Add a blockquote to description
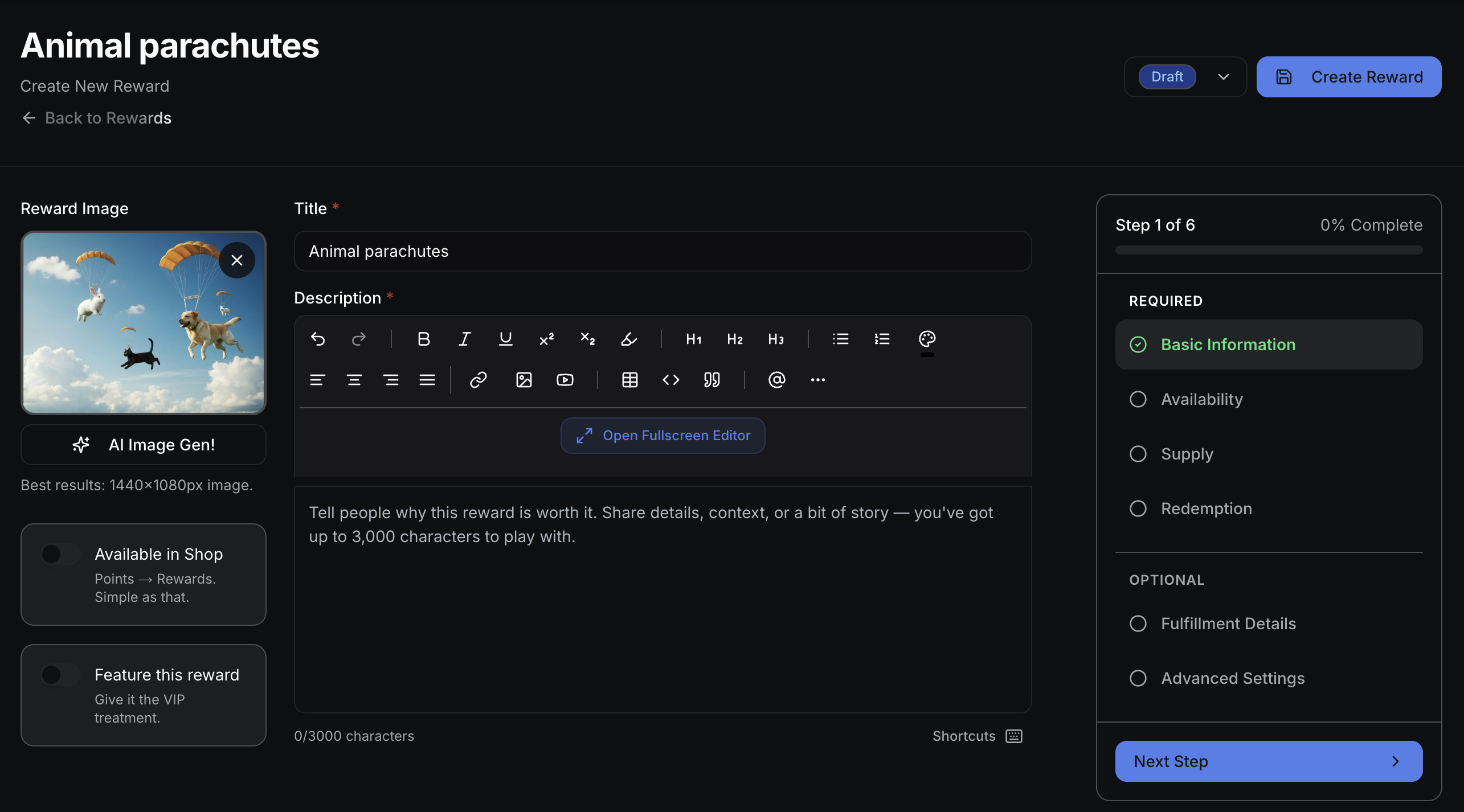The image size is (1464, 812). click(711, 380)
